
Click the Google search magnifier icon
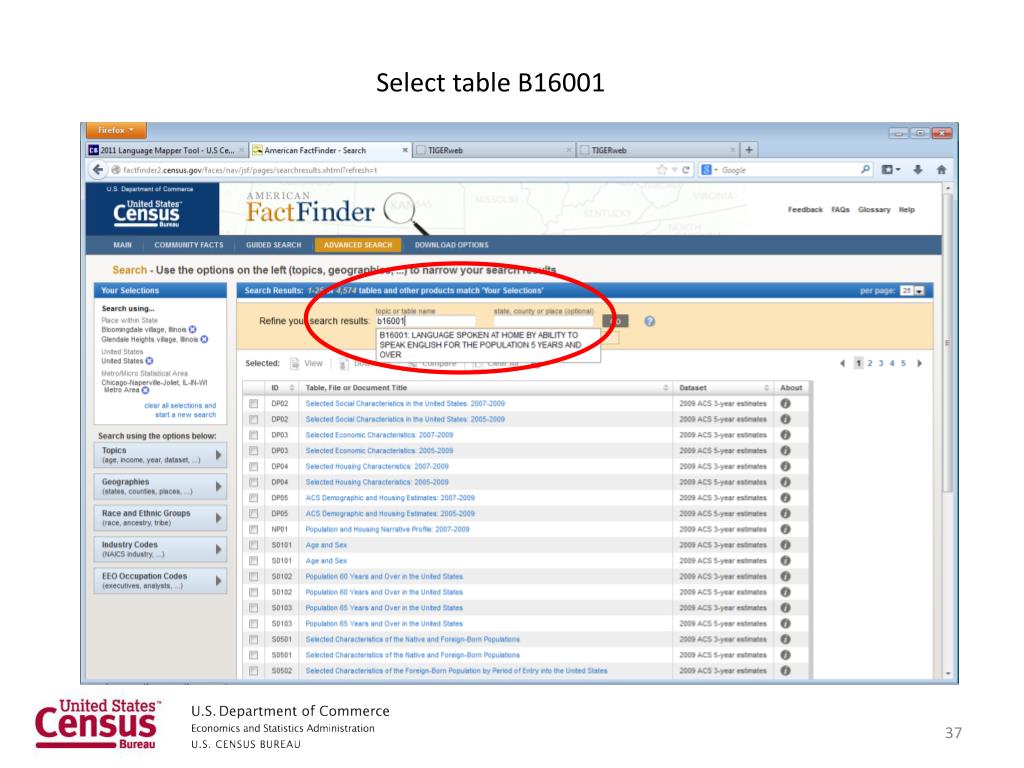click(x=865, y=170)
